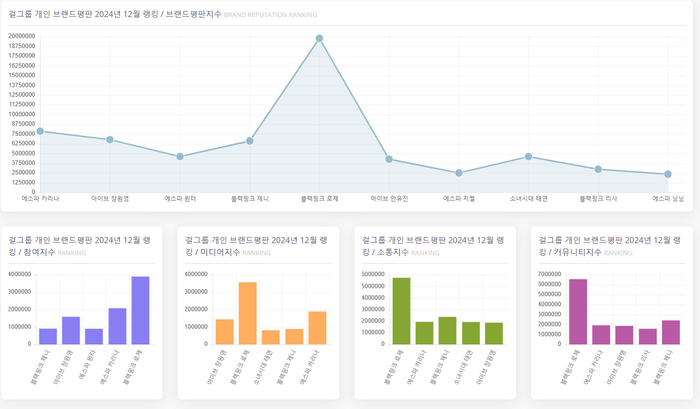Select 아이브 장원영 purple bar in 참여지수
Image resolution: width=700 pixels, height=409 pixels.
tap(71, 330)
